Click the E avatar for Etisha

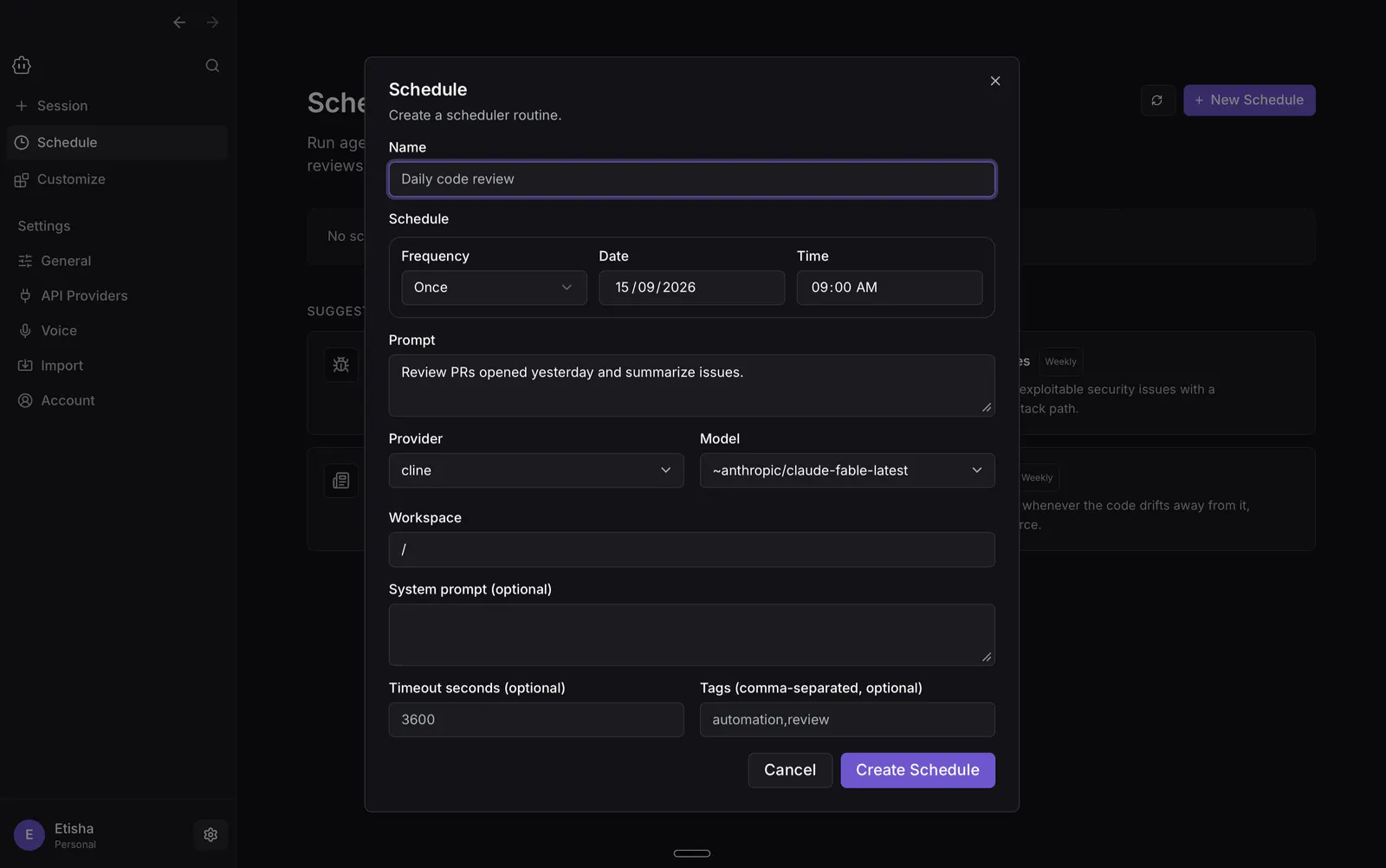(29, 835)
